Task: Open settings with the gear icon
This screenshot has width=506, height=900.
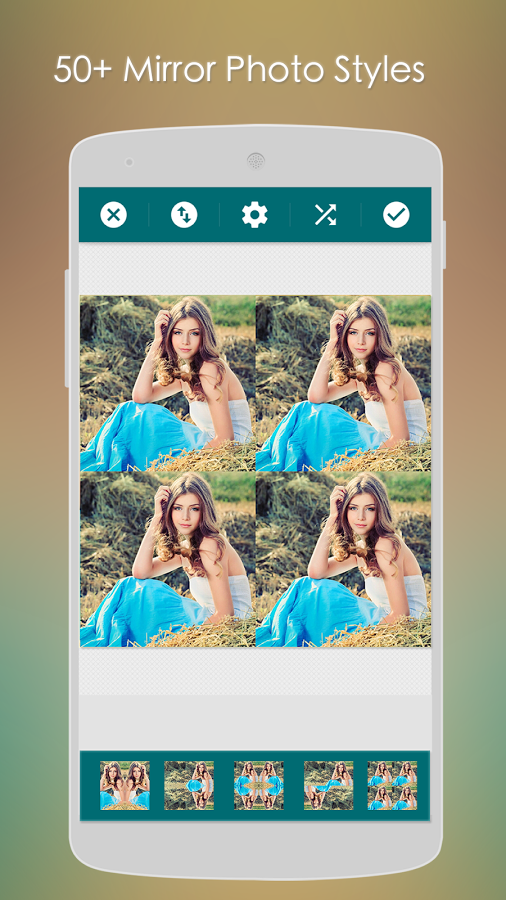Action: pos(255,215)
